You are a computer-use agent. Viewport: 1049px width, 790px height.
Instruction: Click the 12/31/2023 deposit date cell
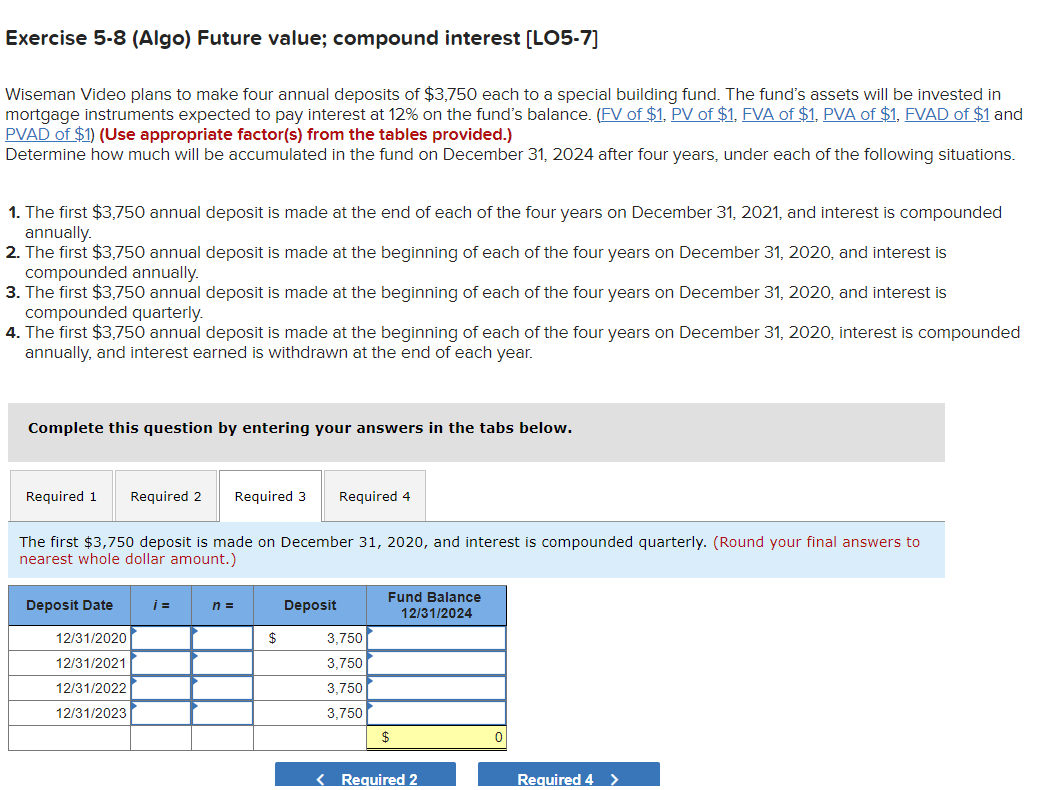pos(70,713)
